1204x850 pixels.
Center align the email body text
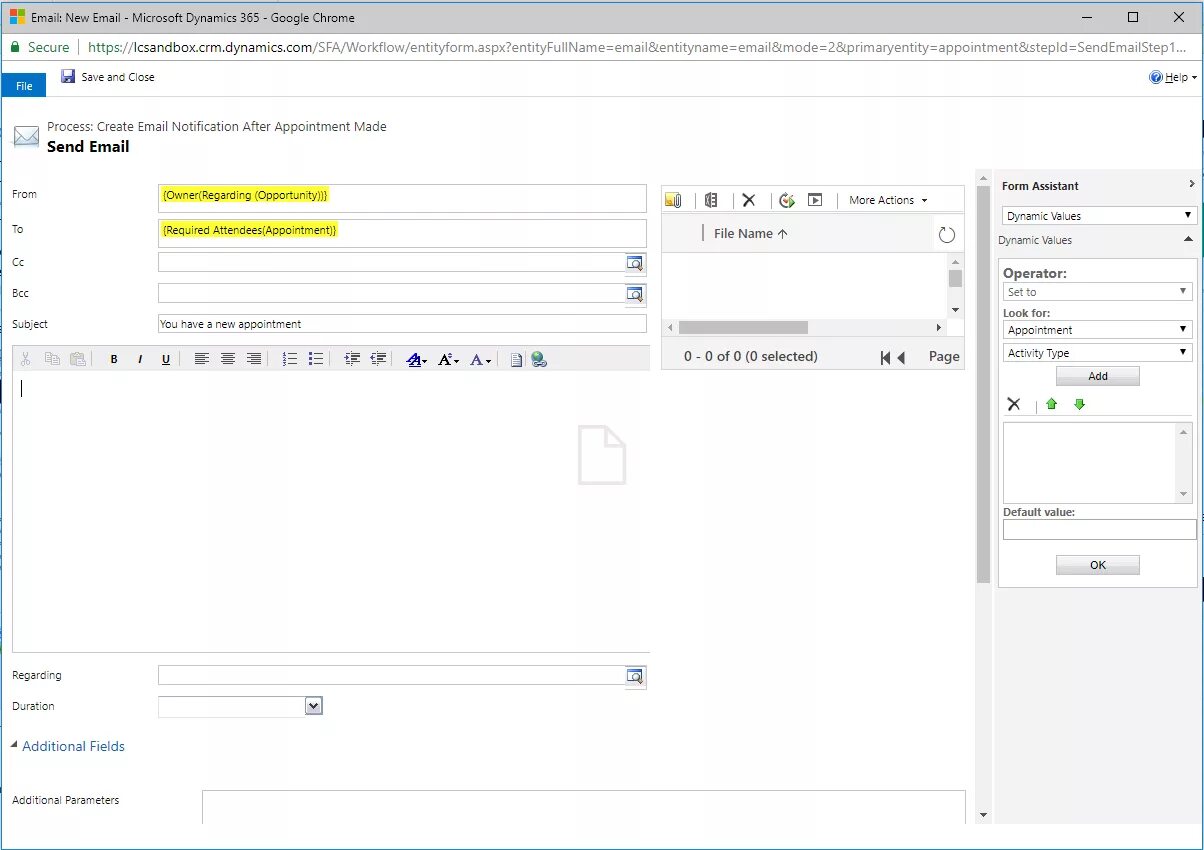(228, 359)
